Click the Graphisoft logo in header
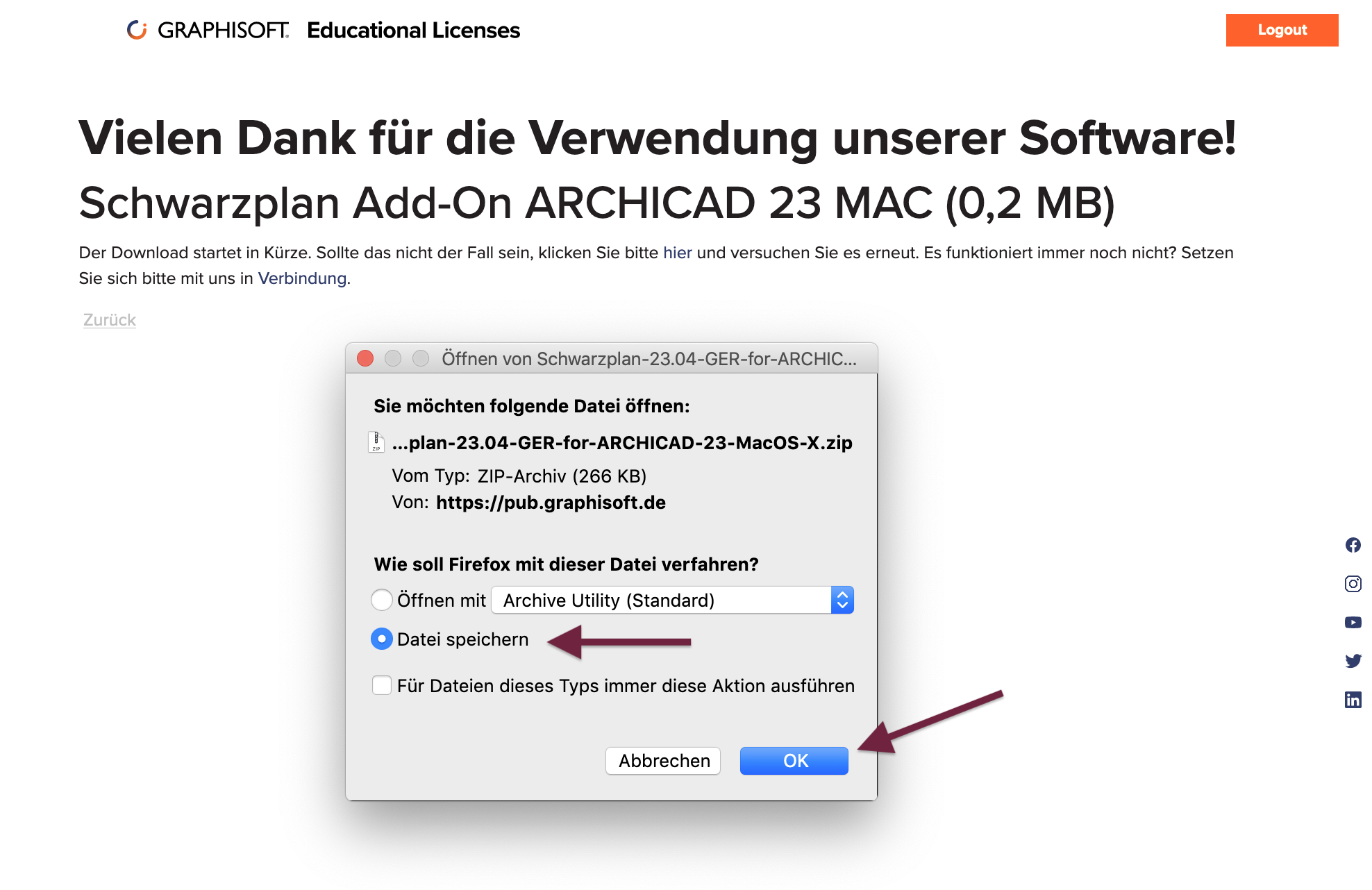Screen dimensions: 1372x890 (208, 30)
